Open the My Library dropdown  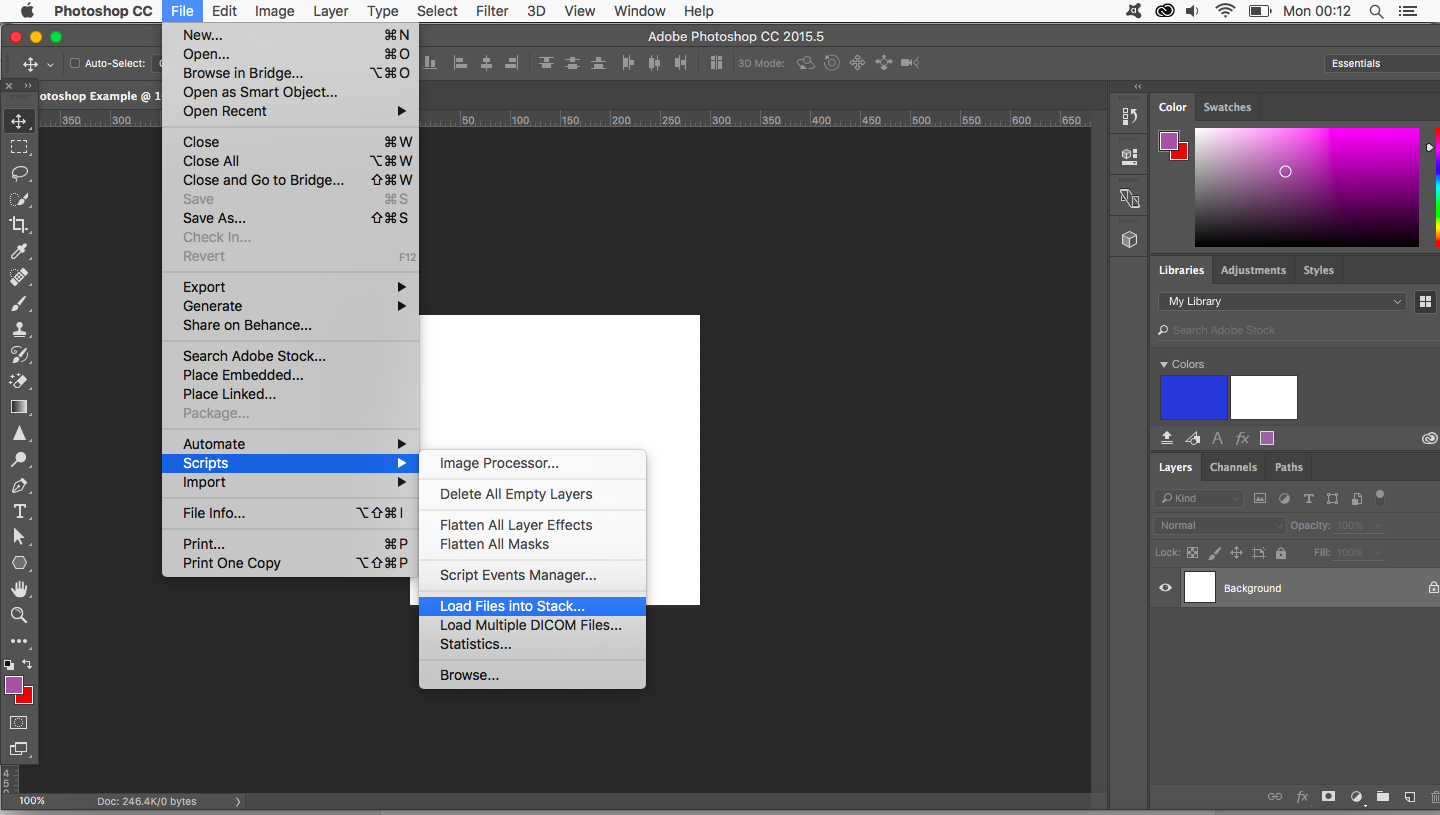point(1283,301)
